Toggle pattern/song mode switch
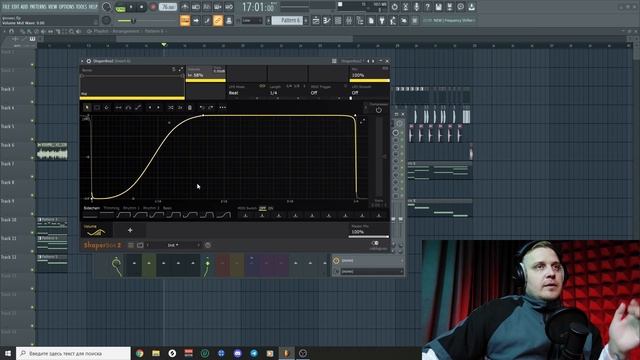This screenshot has height=360, width=640. pos(120,7)
